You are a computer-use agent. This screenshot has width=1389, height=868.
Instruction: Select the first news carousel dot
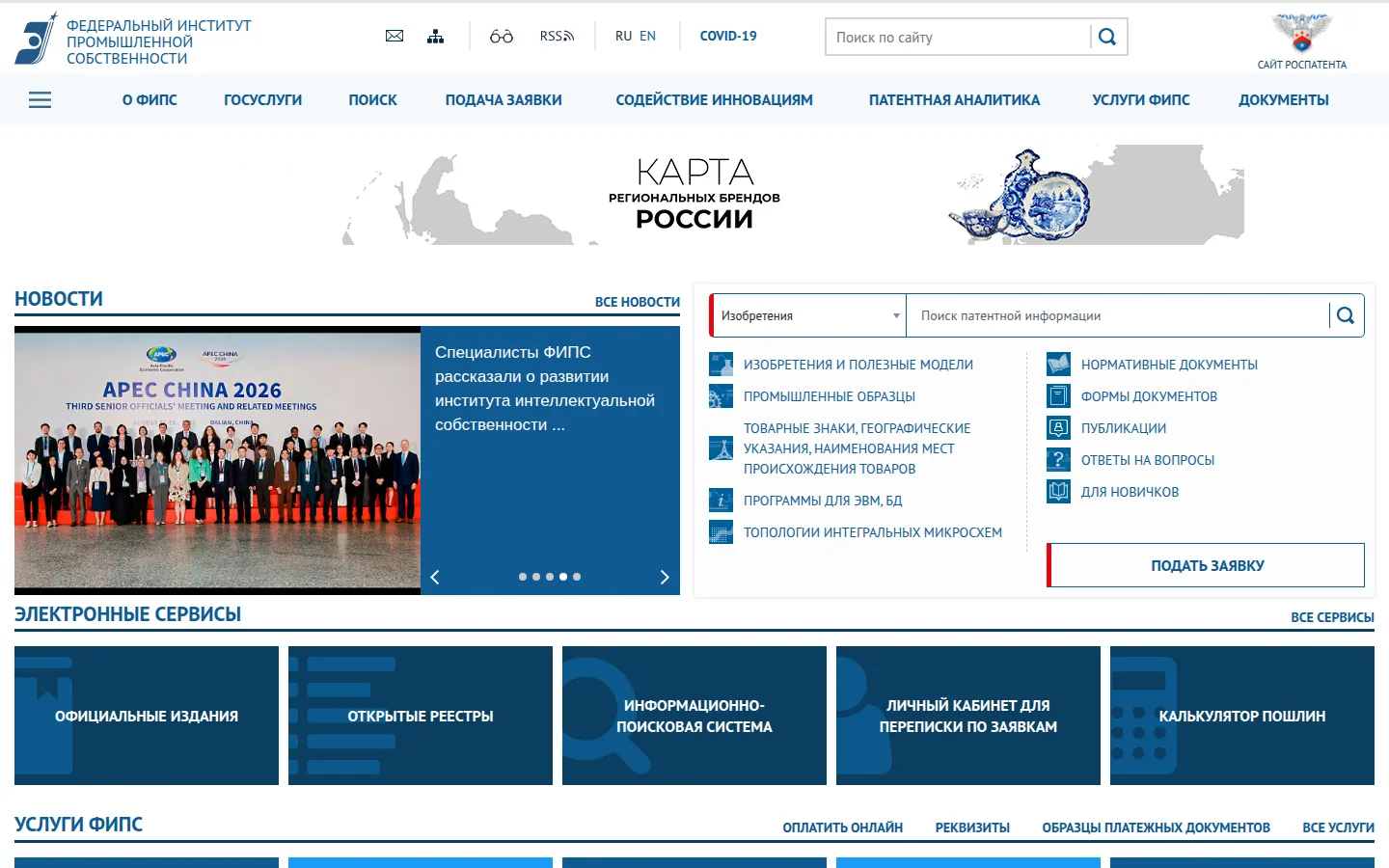[x=523, y=577]
